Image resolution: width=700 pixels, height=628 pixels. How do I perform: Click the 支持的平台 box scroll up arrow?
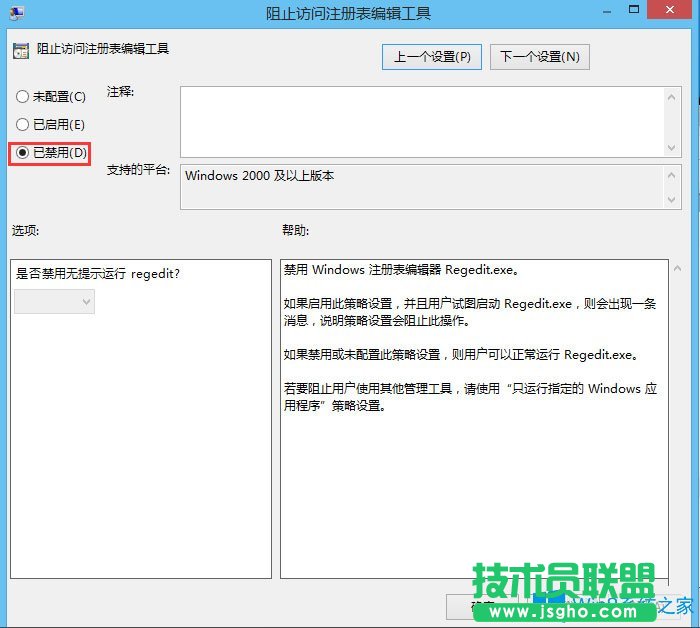pyautogui.click(x=671, y=175)
